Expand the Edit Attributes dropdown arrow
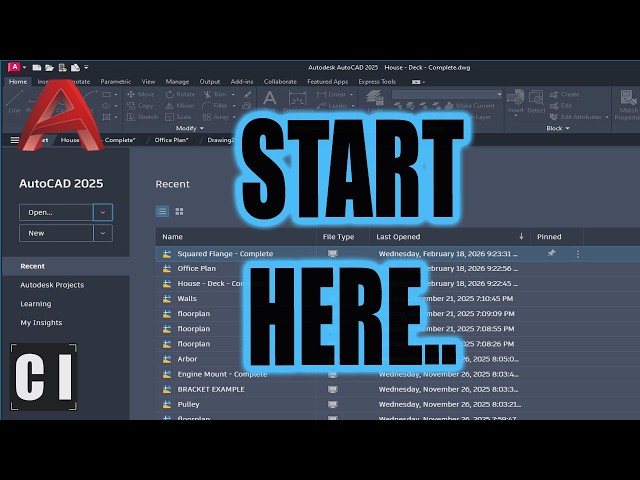This screenshot has height=480, width=640. pos(607,117)
